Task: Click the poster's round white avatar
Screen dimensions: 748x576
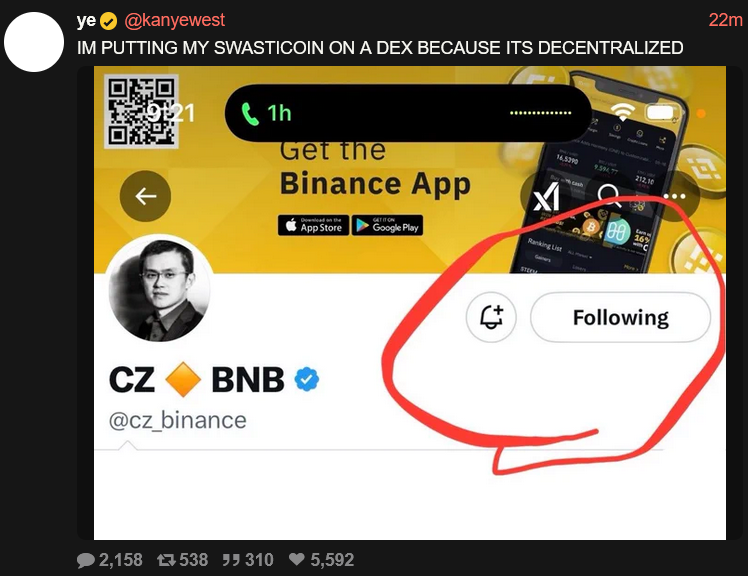Action: (x=34, y=42)
